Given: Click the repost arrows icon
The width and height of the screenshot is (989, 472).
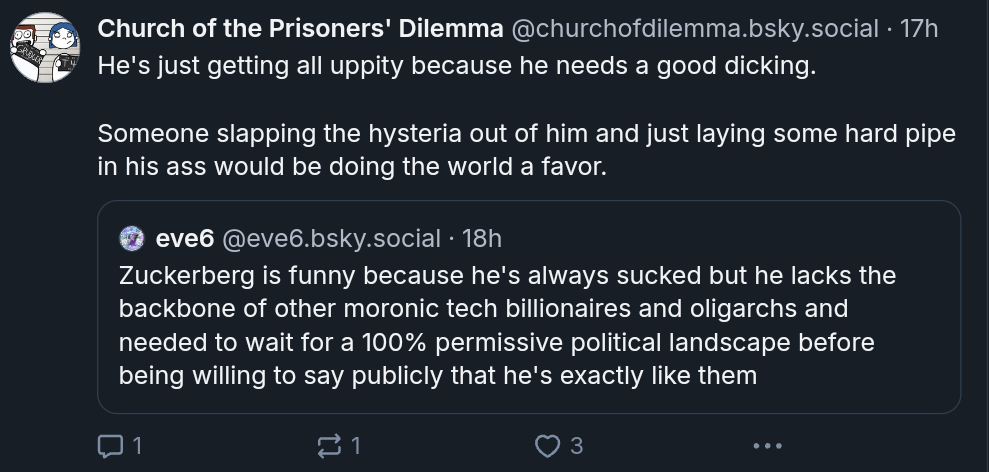Looking at the screenshot, I should click(329, 446).
